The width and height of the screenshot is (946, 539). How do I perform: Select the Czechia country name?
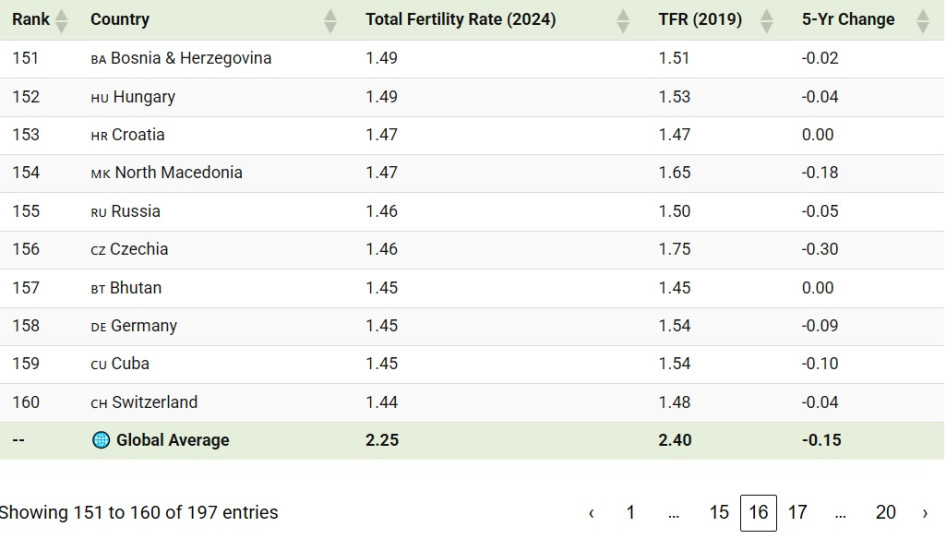tap(139, 249)
